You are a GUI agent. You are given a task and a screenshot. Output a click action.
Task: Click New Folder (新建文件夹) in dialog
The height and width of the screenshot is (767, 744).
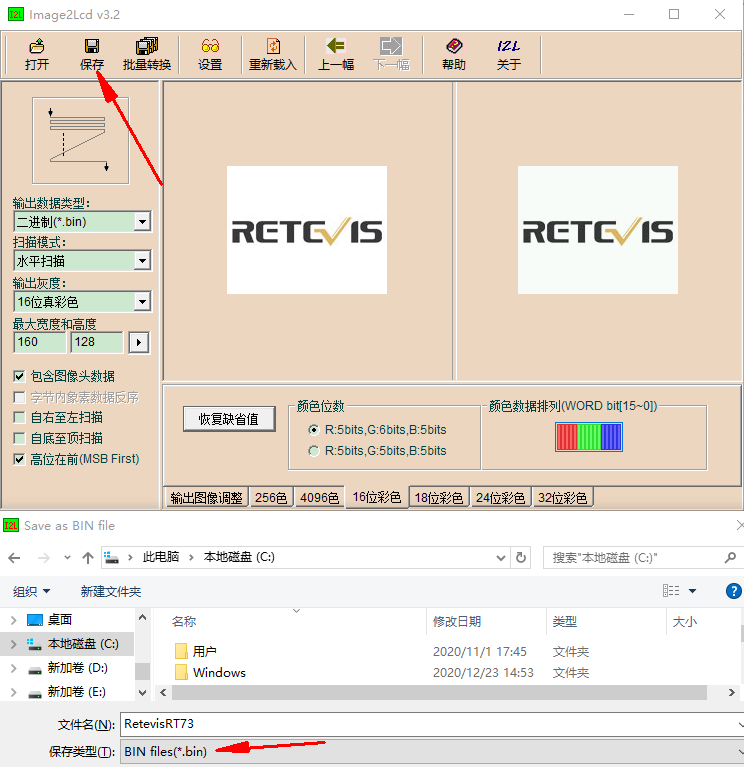click(111, 592)
